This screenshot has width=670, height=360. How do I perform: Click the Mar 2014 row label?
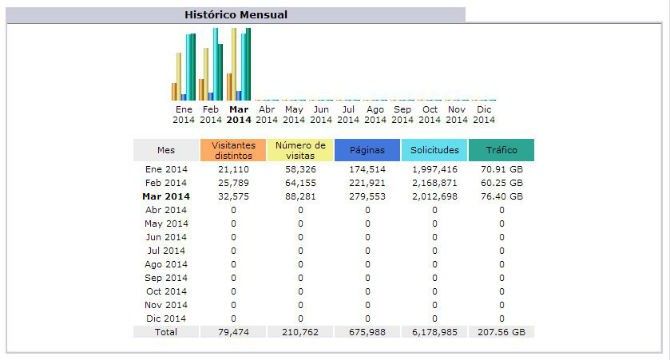coord(166,196)
